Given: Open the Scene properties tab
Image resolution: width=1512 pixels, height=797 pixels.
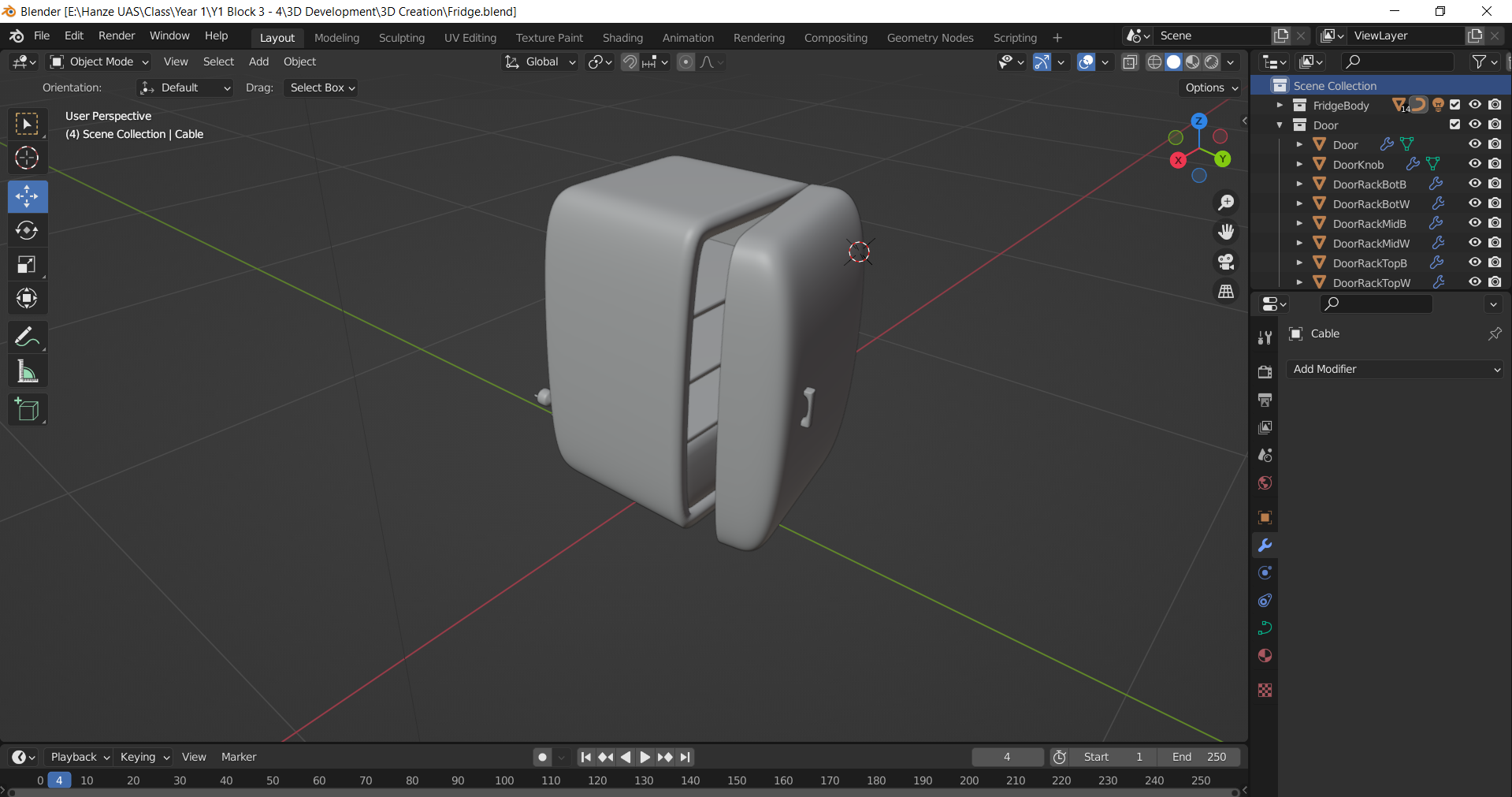Looking at the screenshot, I should pos(1265,455).
